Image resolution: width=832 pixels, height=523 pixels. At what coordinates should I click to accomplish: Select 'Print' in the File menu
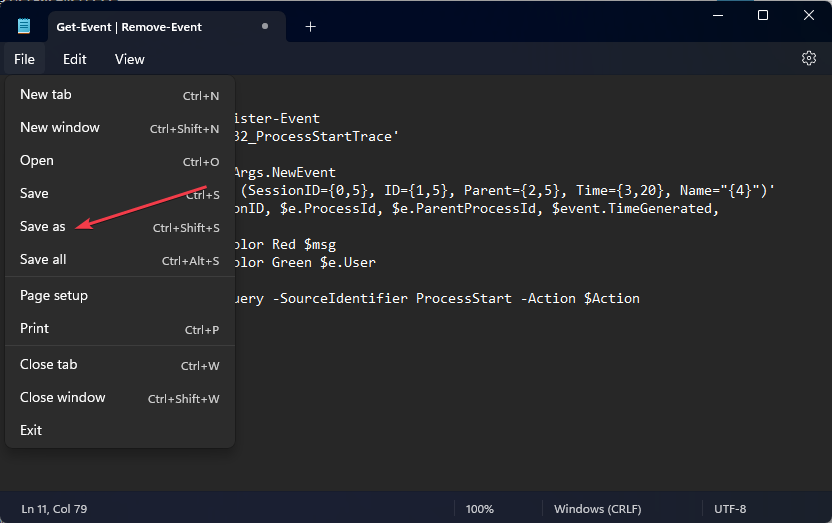35,329
